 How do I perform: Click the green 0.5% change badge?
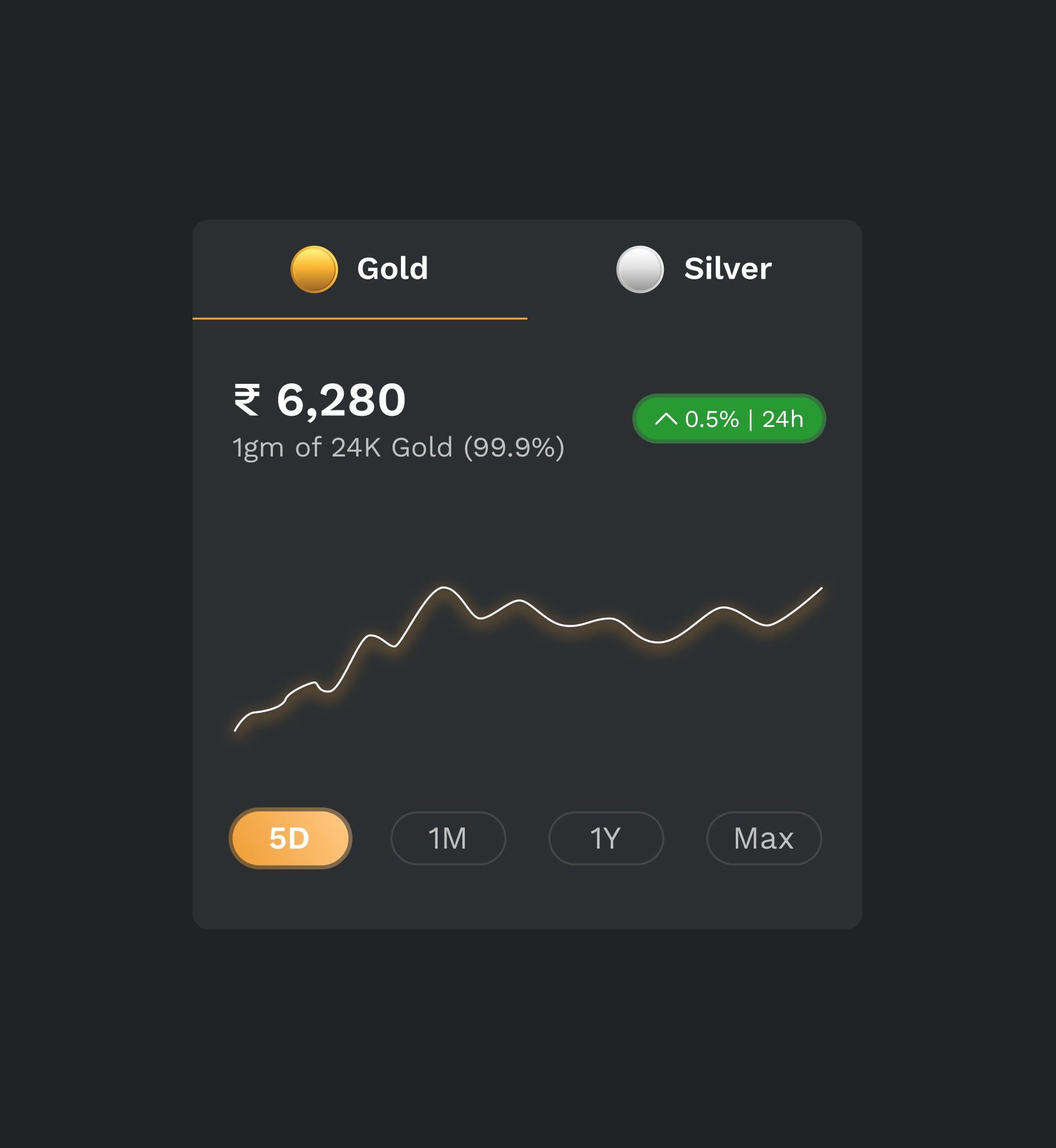click(x=729, y=419)
